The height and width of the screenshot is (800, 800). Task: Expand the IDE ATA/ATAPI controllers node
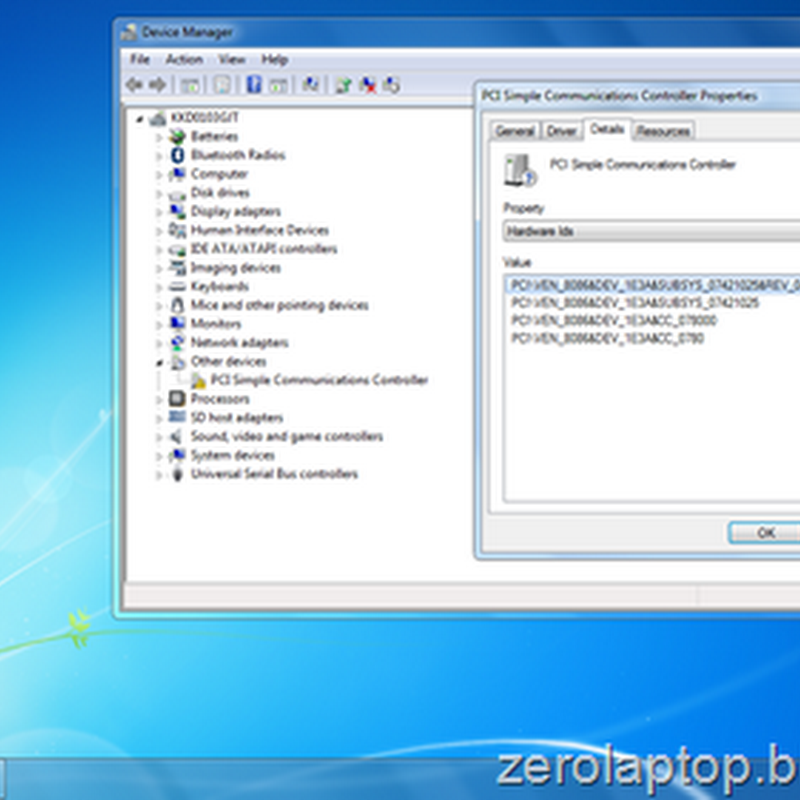click(x=159, y=249)
